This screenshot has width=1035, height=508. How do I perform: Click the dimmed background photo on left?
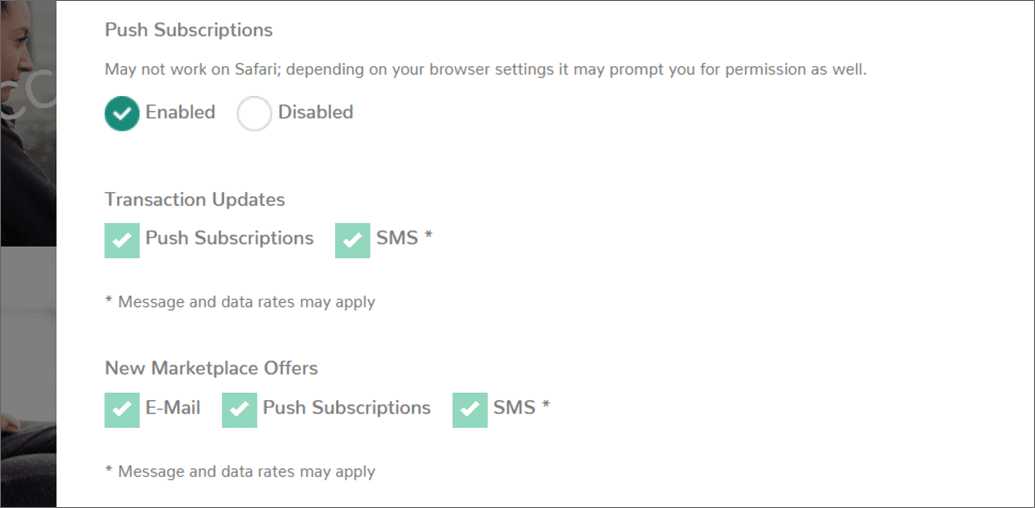[28, 254]
